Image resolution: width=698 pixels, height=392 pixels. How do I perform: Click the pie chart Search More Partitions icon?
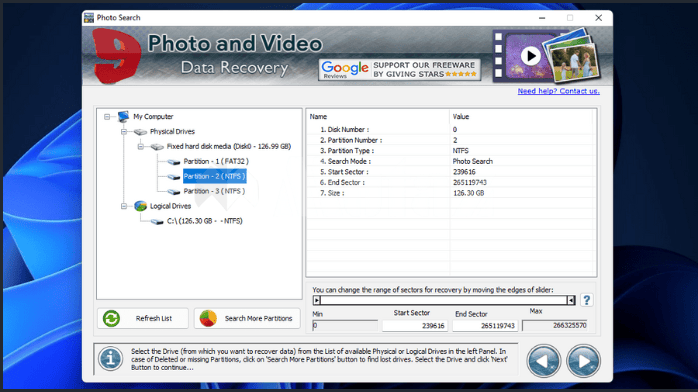[x=208, y=319]
